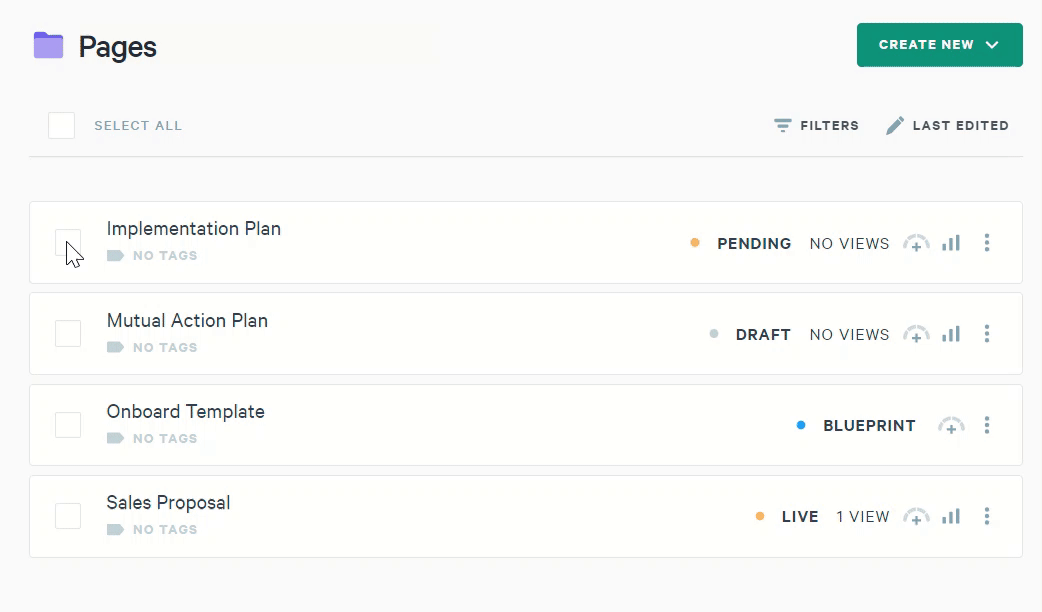
Task: Open analytics bar chart for Mutual Action Plan
Action: [951, 334]
